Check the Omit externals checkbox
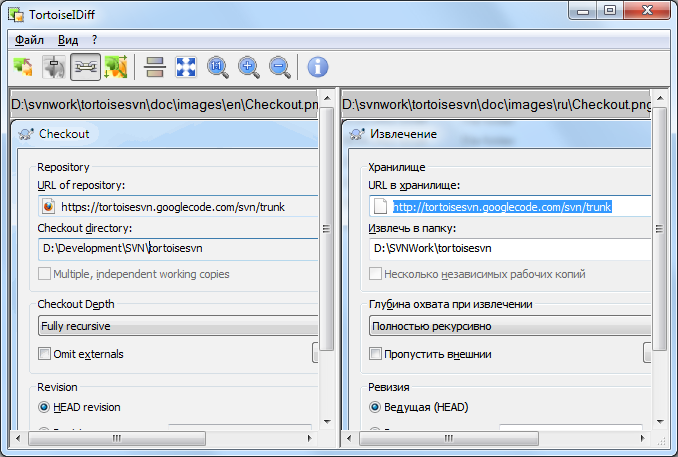The image size is (678, 457). pos(44,354)
